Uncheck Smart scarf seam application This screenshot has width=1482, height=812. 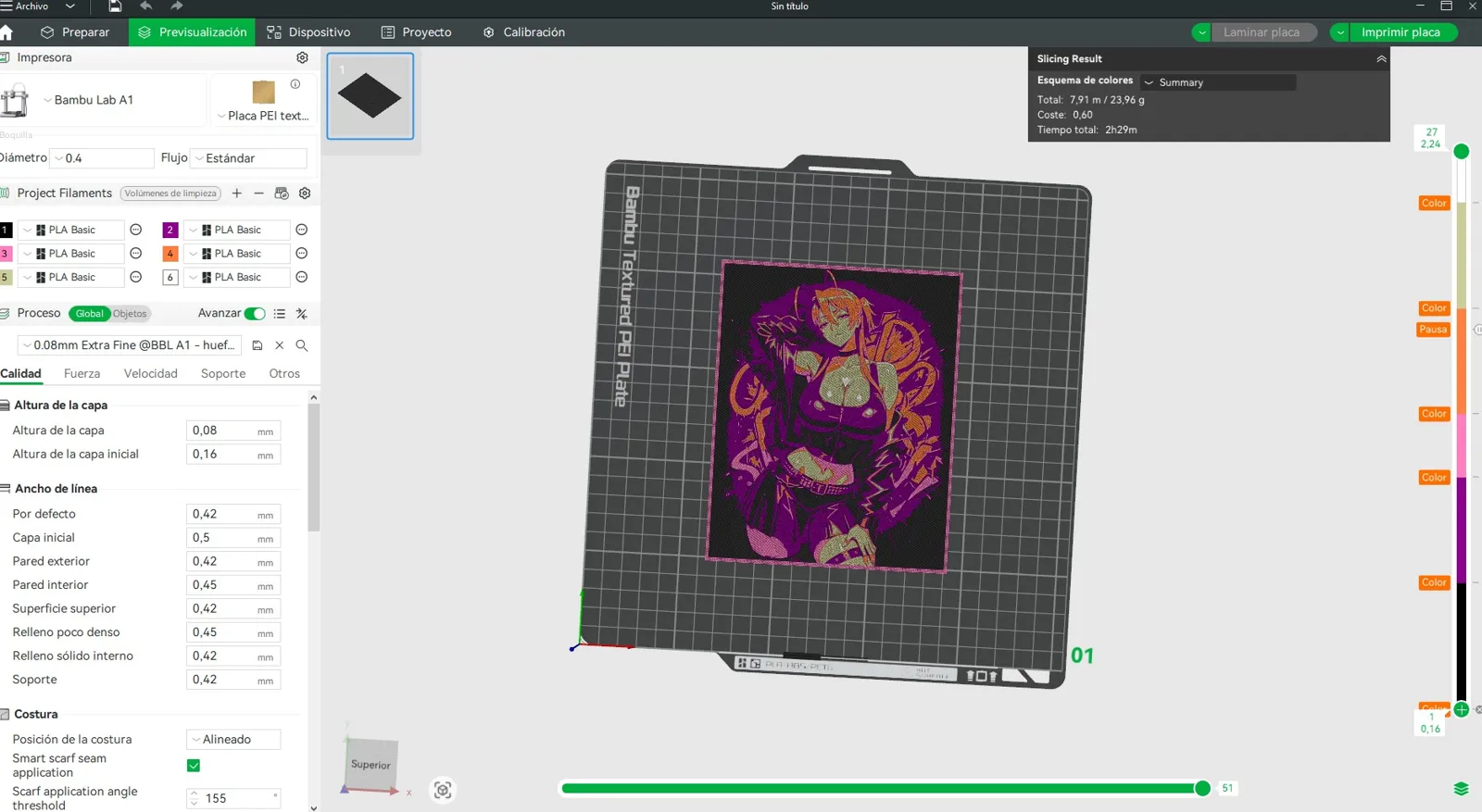click(194, 766)
